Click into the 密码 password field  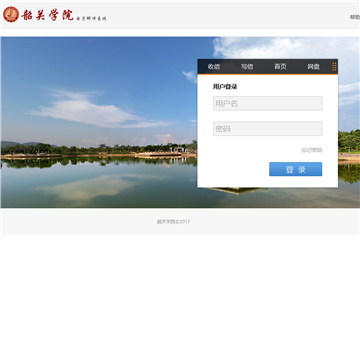pos(268,129)
